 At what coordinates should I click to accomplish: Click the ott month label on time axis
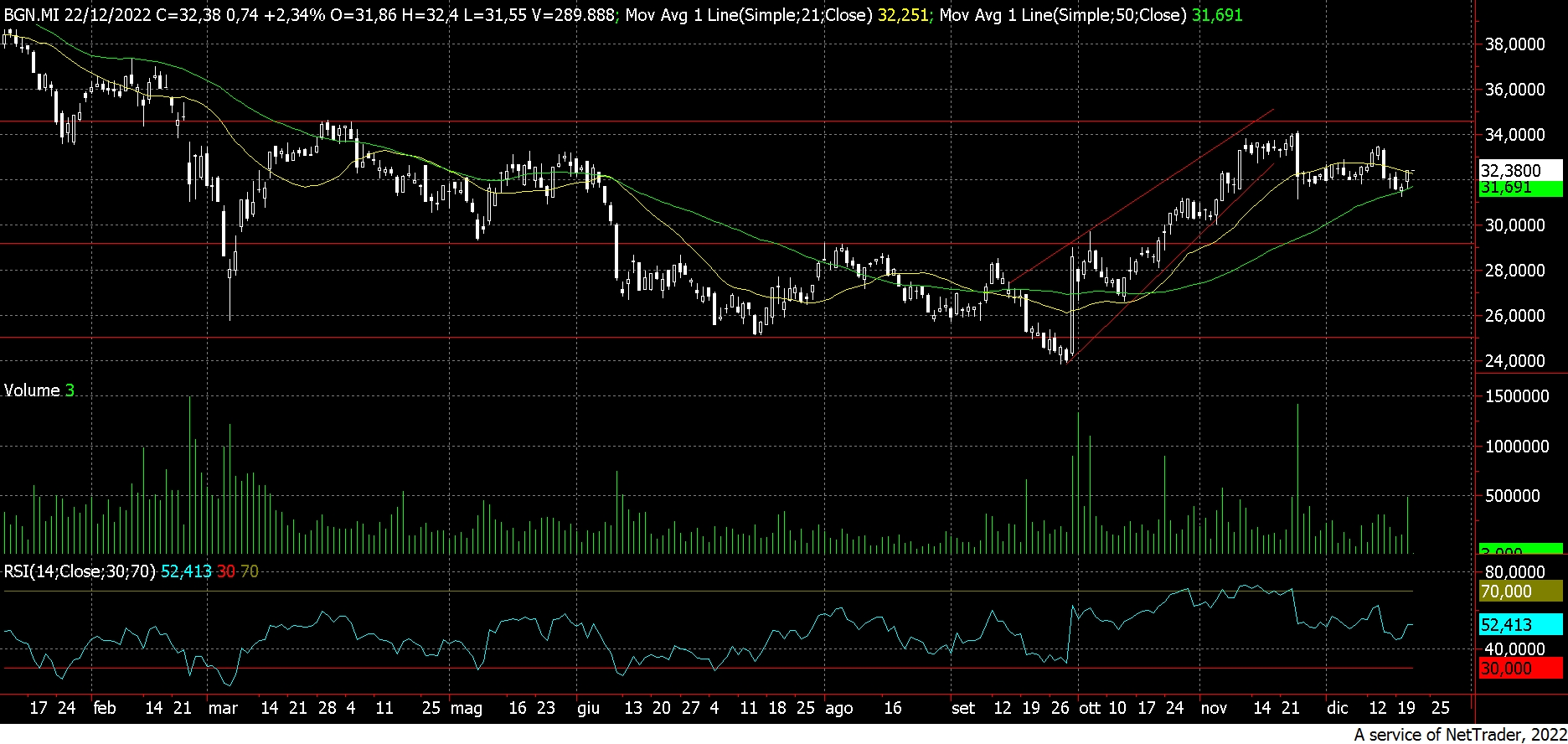[x=1089, y=708]
